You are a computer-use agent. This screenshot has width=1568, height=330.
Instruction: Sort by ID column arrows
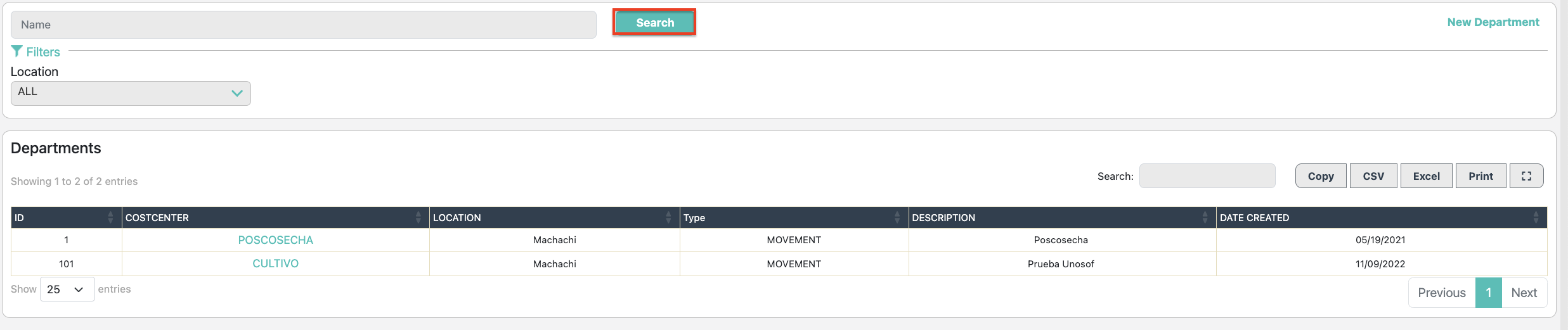pyautogui.click(x=110, y=217)
